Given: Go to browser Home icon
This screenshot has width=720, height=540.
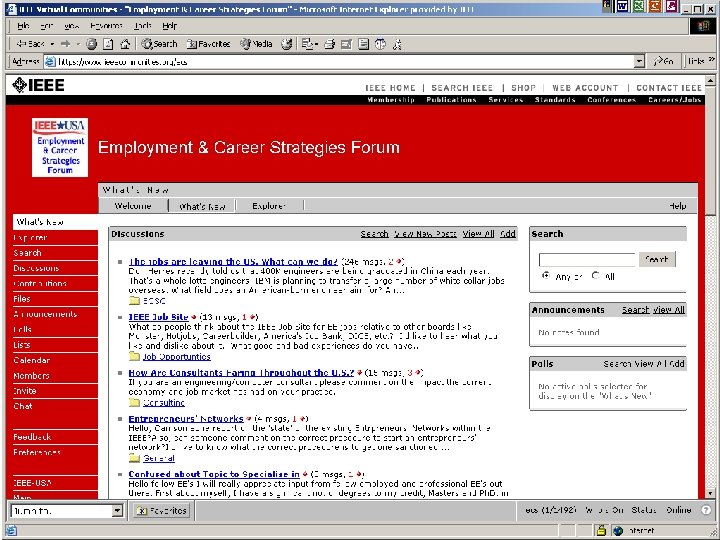Looking at the screenshot, I should coord(125,44).
